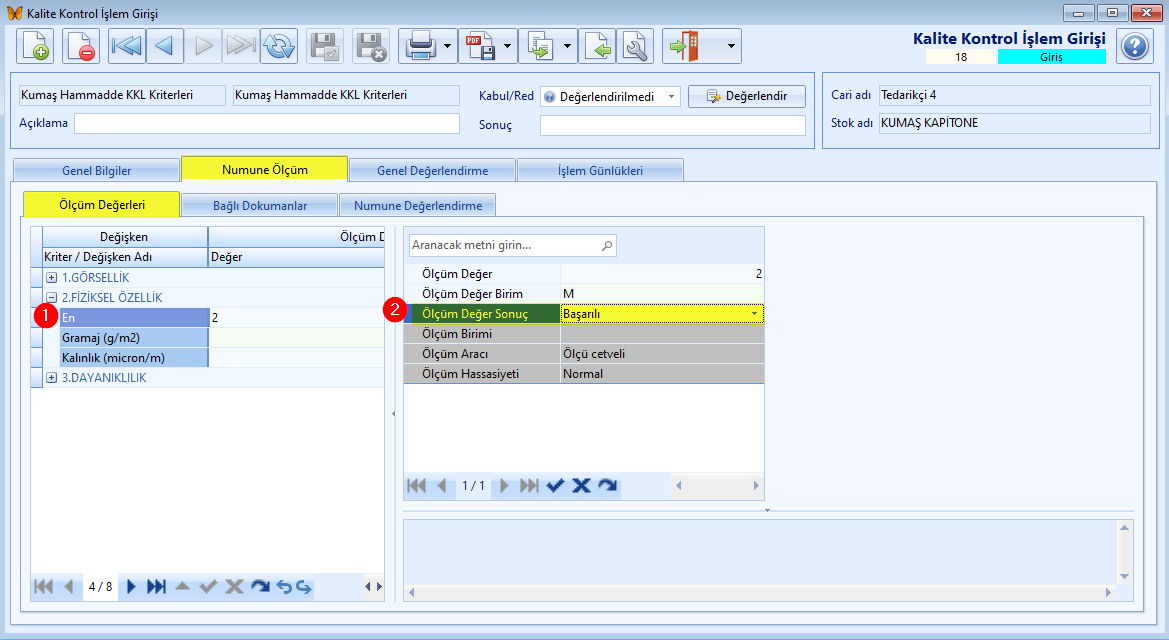Open the Ölçüm Değer Sonuç Başarılı dropdown
1169x640 pixels.
pos(754,314)
